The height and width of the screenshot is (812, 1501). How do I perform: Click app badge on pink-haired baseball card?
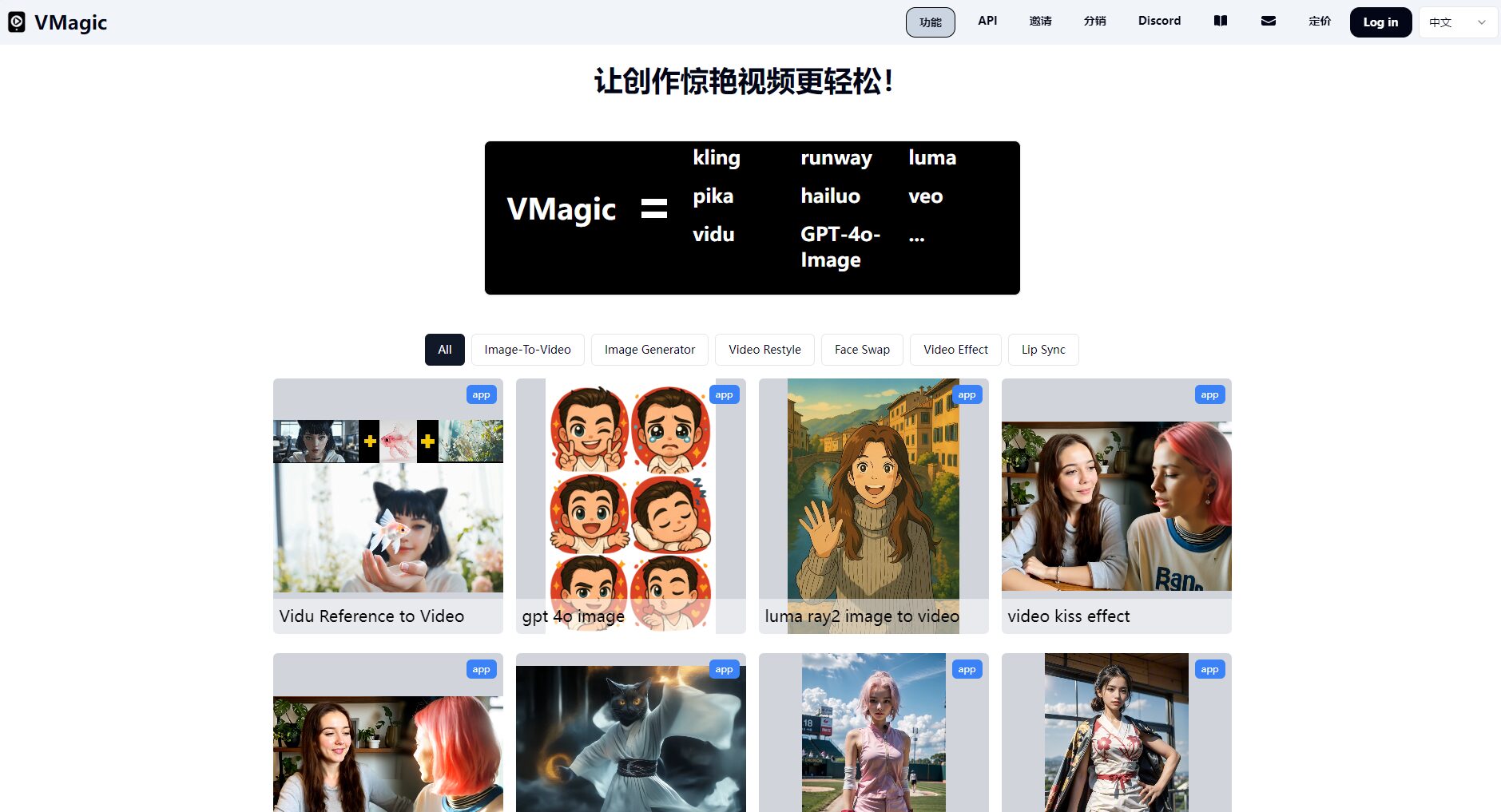tap(967, 669)
